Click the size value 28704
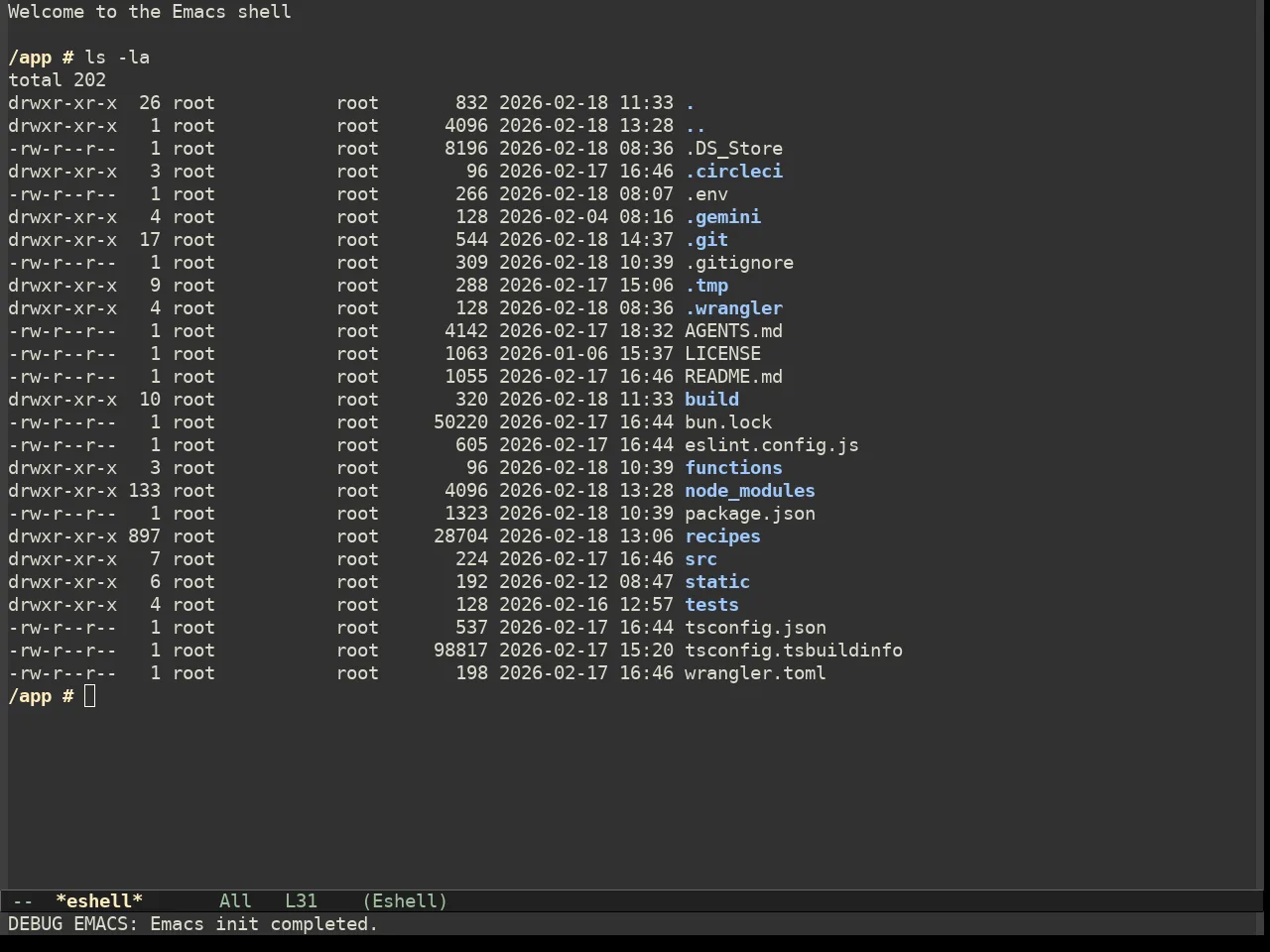Image resolution: width=1270 pixels, height=952 pixels. pyautogui.click(x=460, y=536)
